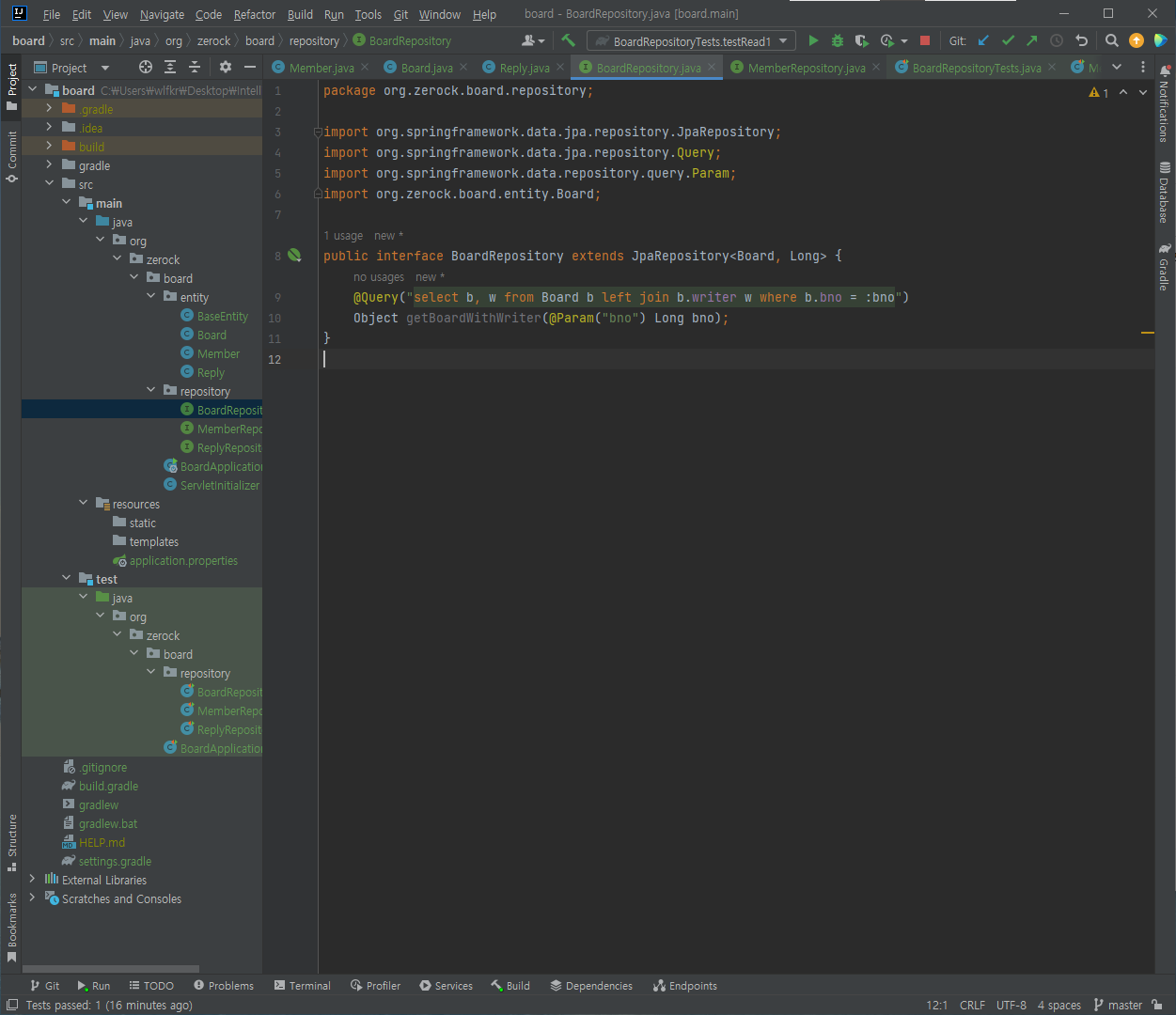
Task: Toggle the Project tool window stripe button
Action: tap(11, 86)
